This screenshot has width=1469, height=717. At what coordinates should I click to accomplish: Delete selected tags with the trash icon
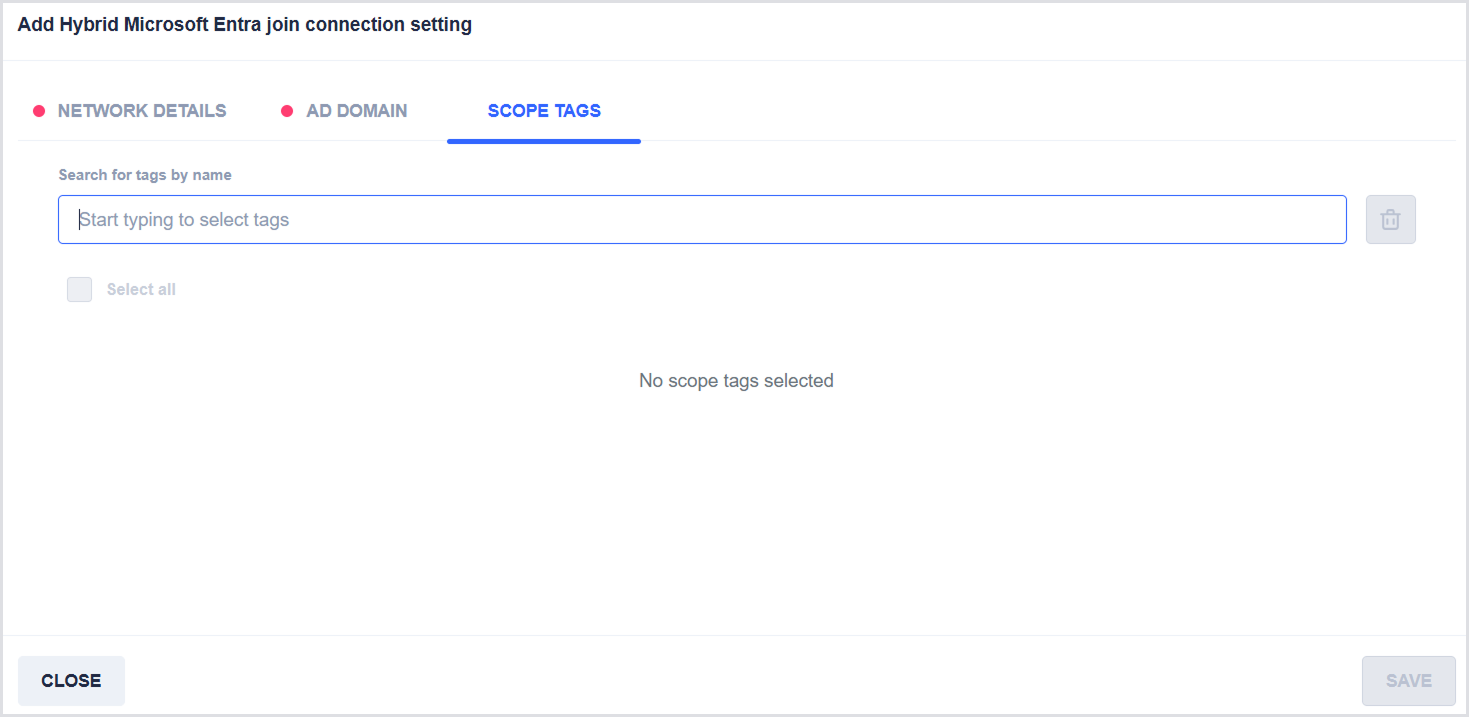click(x=1390, y=220)
